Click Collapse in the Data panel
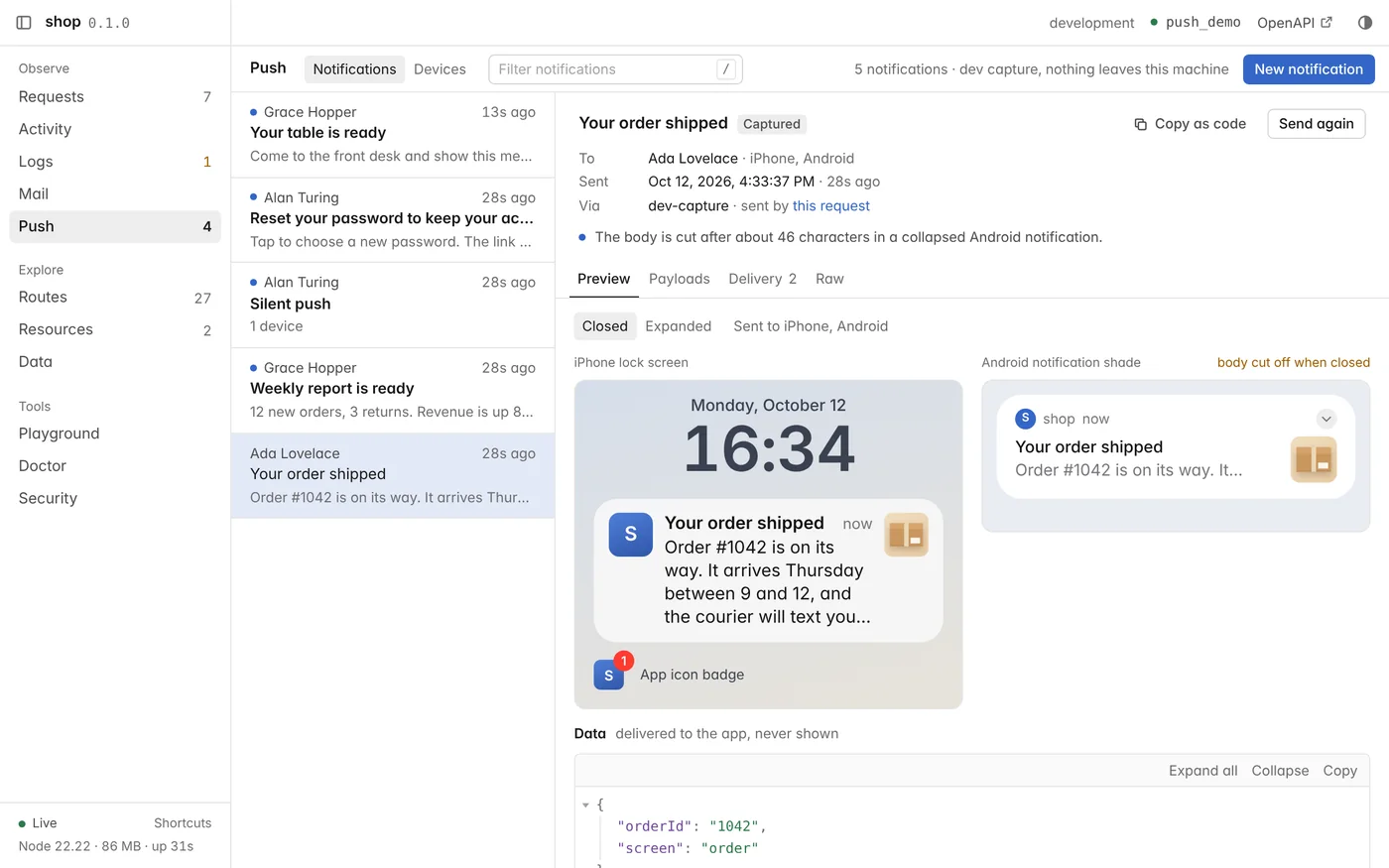Screen dimensions: 1389x868 pyautogui.click(x=1280, y=771)
